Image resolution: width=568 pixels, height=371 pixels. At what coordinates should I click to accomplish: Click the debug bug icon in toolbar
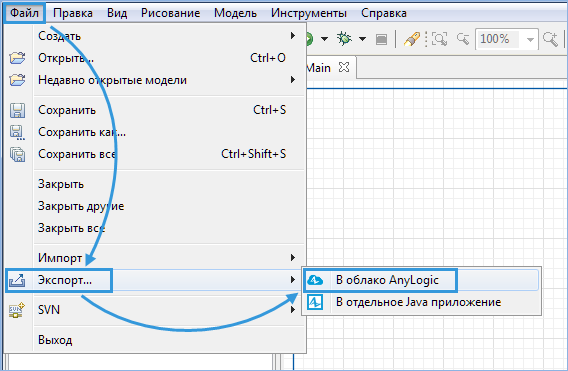(344, 38)
